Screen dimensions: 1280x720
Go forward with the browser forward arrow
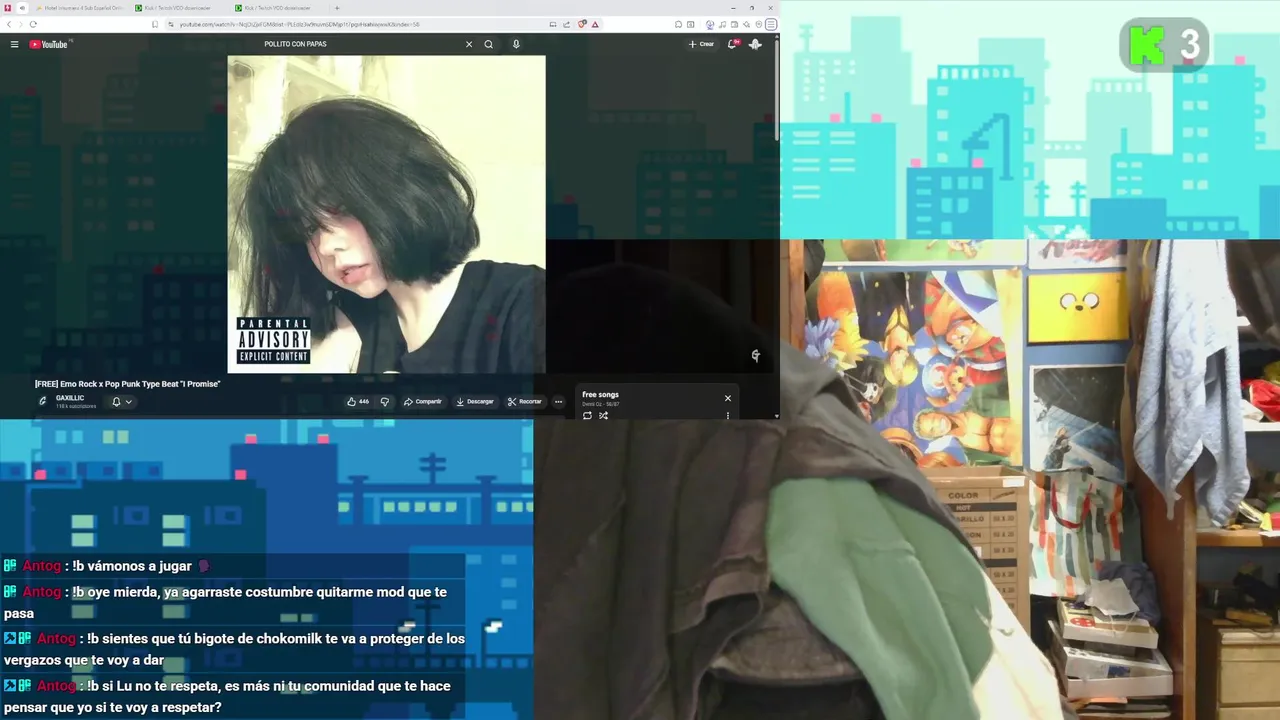pyautogui.click(x=20, y=24)
